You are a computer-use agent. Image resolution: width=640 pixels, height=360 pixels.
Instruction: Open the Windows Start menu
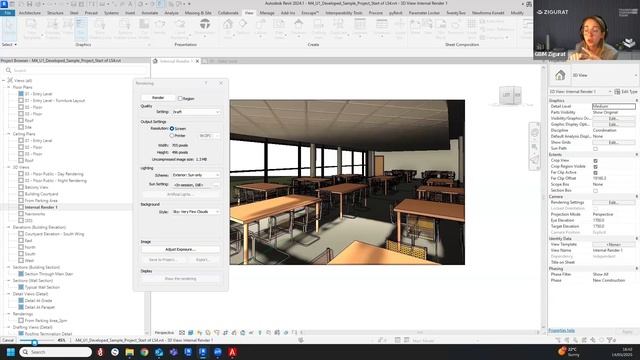(x=11, y=352)
